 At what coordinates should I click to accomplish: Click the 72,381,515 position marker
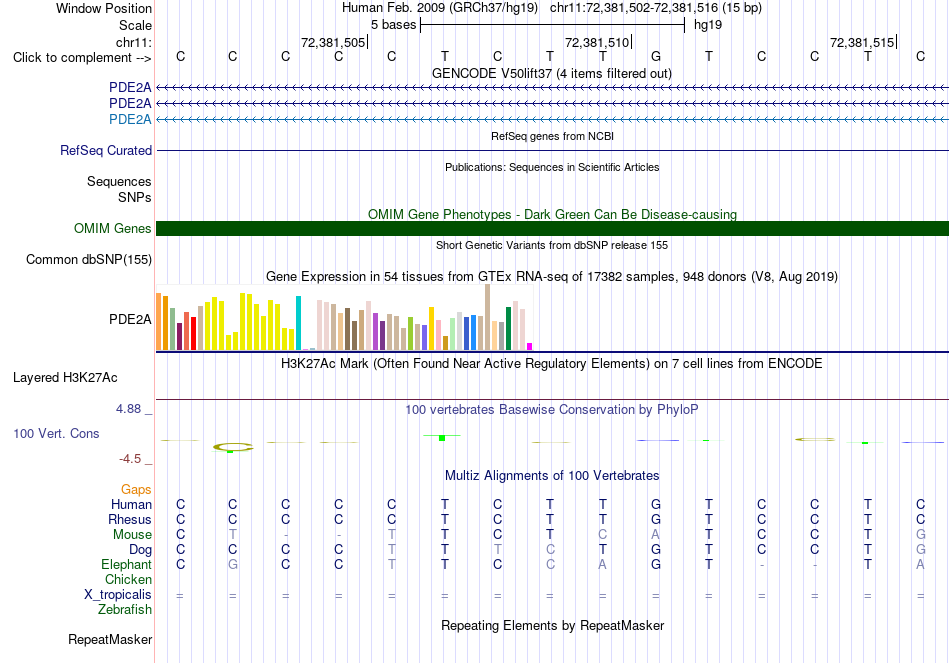click(x=862, y=42)
